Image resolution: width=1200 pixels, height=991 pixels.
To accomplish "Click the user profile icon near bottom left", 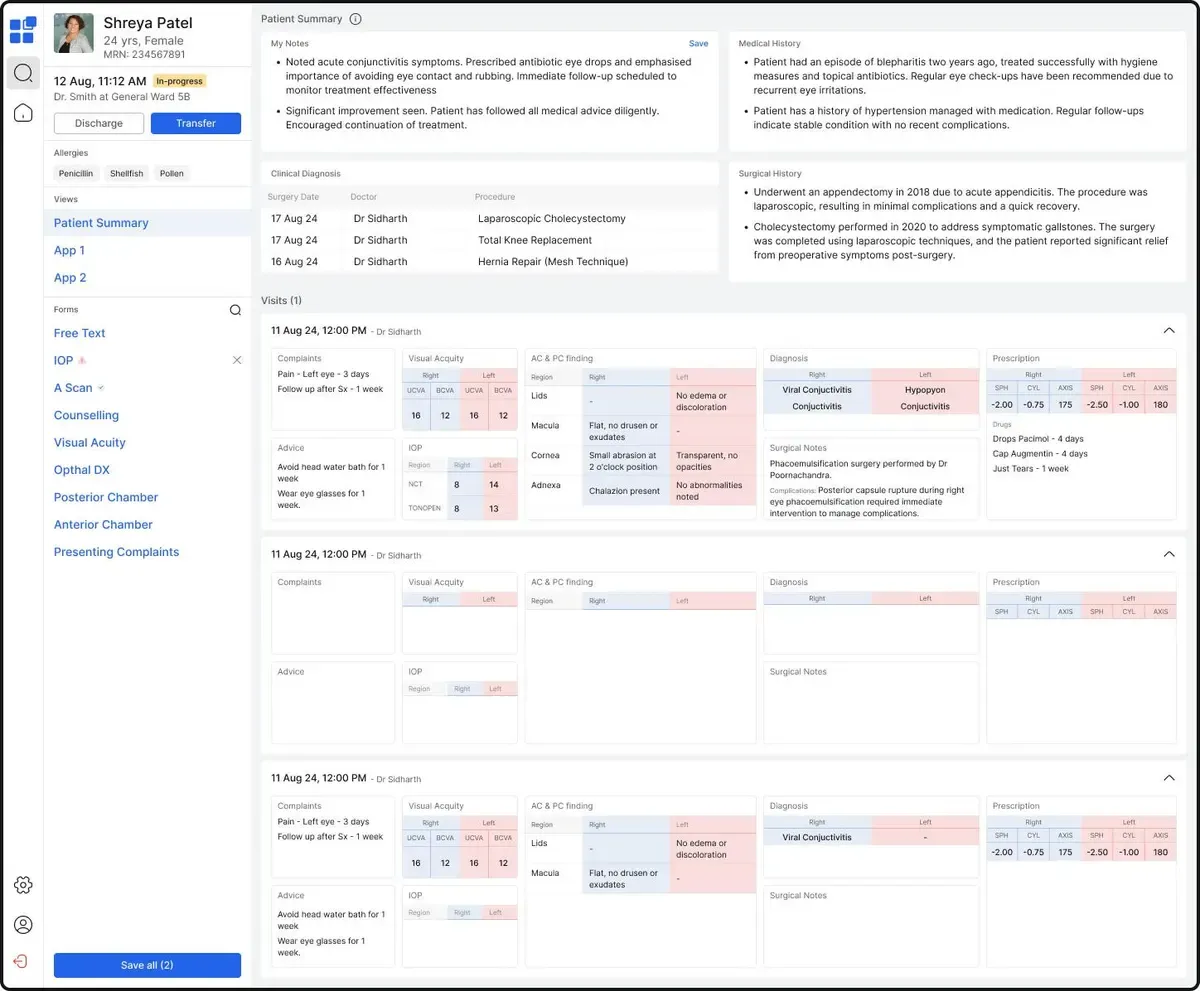I will pos(22,924).
